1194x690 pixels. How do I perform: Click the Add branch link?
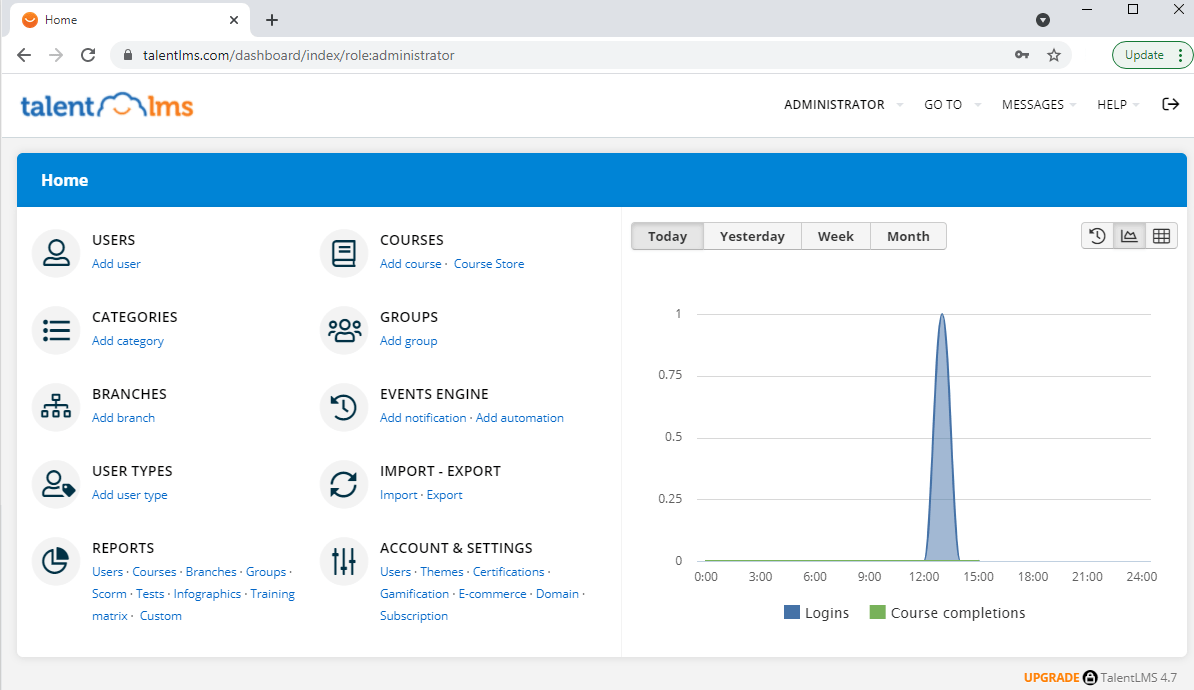(123, 417)
